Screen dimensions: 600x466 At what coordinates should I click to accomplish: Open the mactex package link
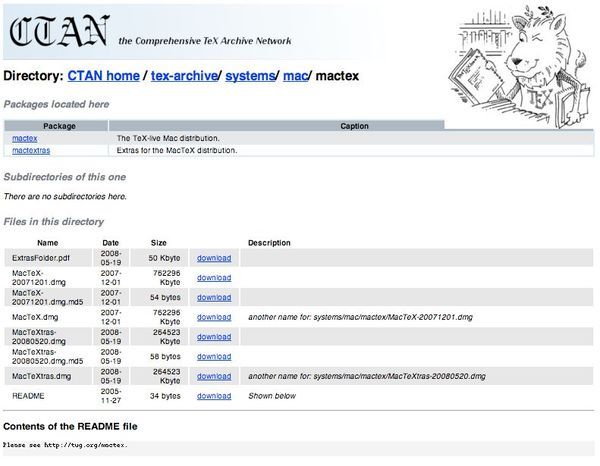(24, 138)
